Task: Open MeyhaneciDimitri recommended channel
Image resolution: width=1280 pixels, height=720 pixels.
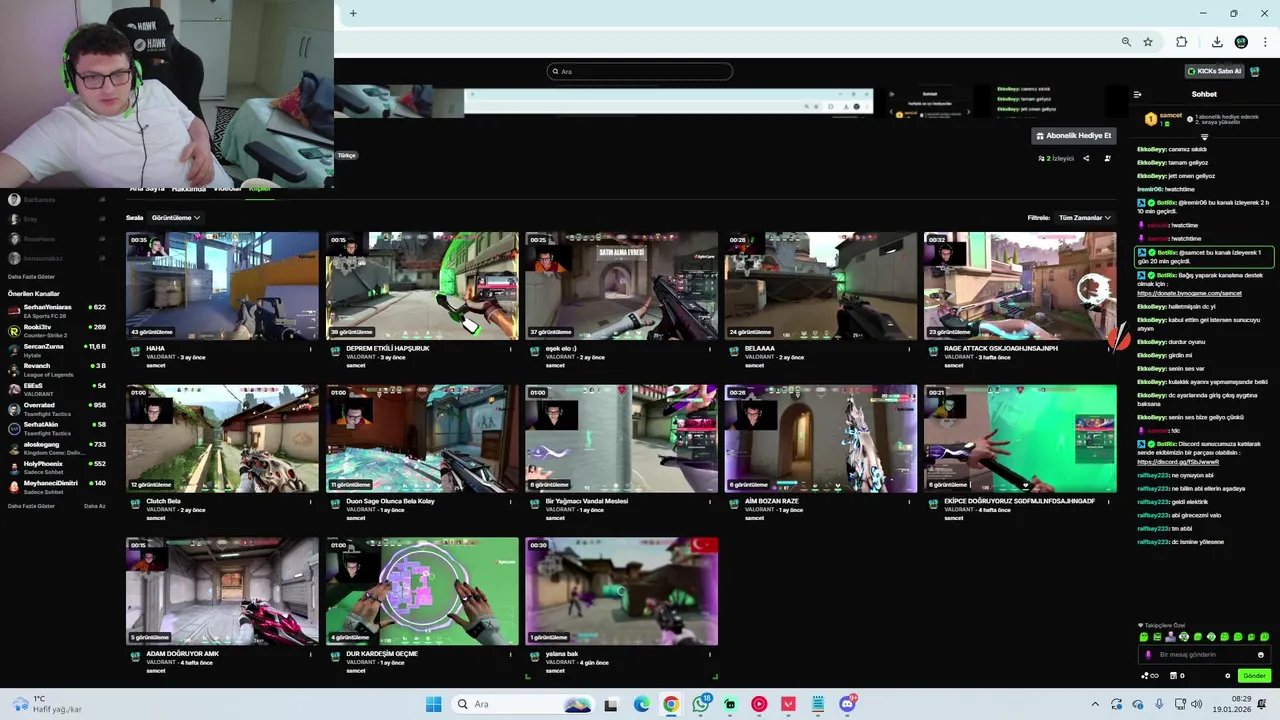Action: point(57,486)
